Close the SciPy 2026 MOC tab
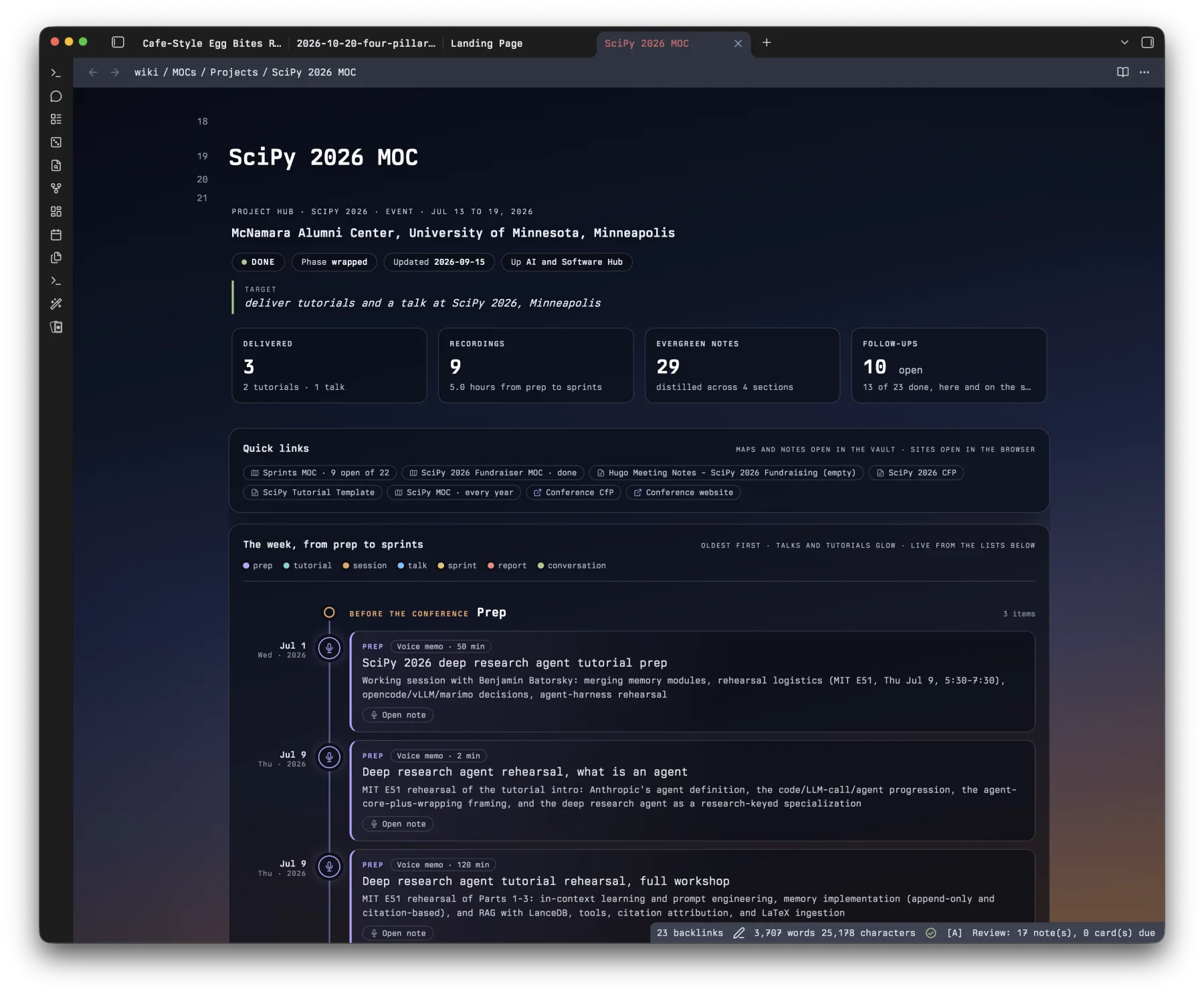Screen dimensions: 1204x995 738,43
